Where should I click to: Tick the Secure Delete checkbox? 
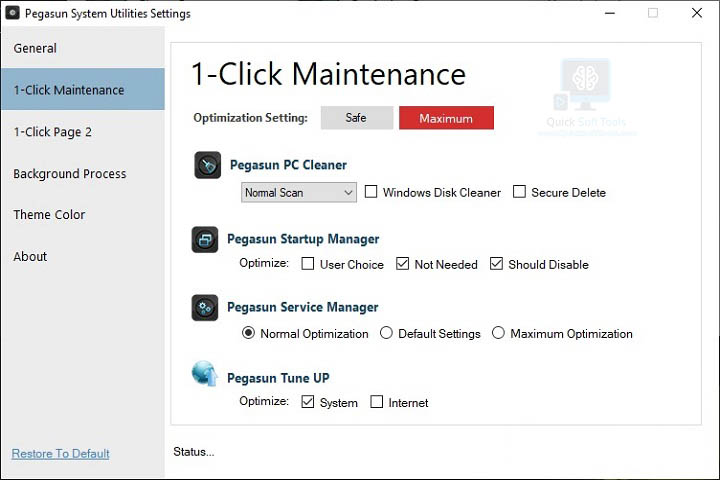click(x=519, y=192)
